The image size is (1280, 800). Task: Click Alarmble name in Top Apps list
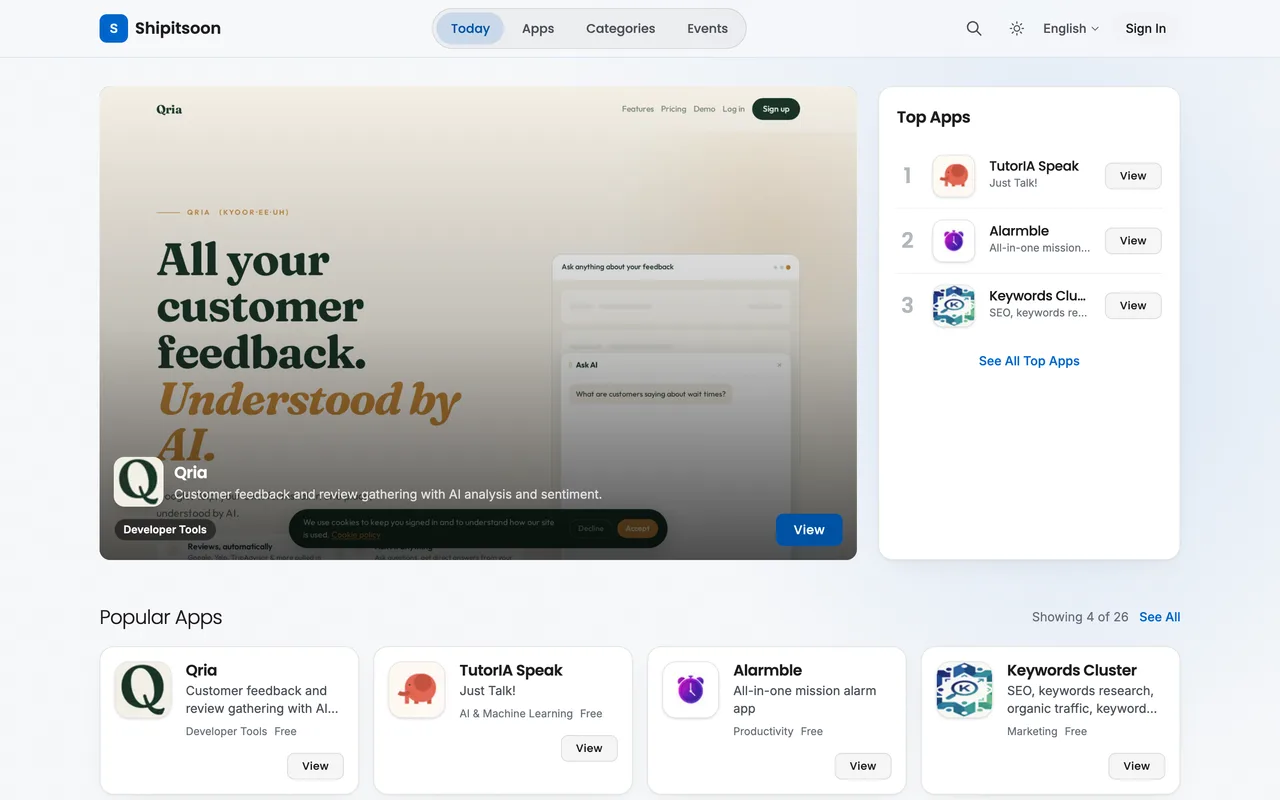[1019, 231]
